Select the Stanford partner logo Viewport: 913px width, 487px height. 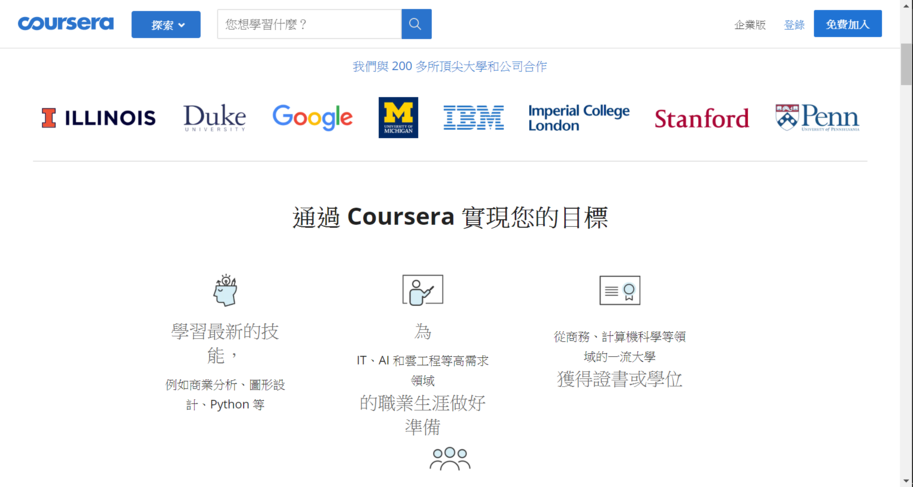click(702, 119)
